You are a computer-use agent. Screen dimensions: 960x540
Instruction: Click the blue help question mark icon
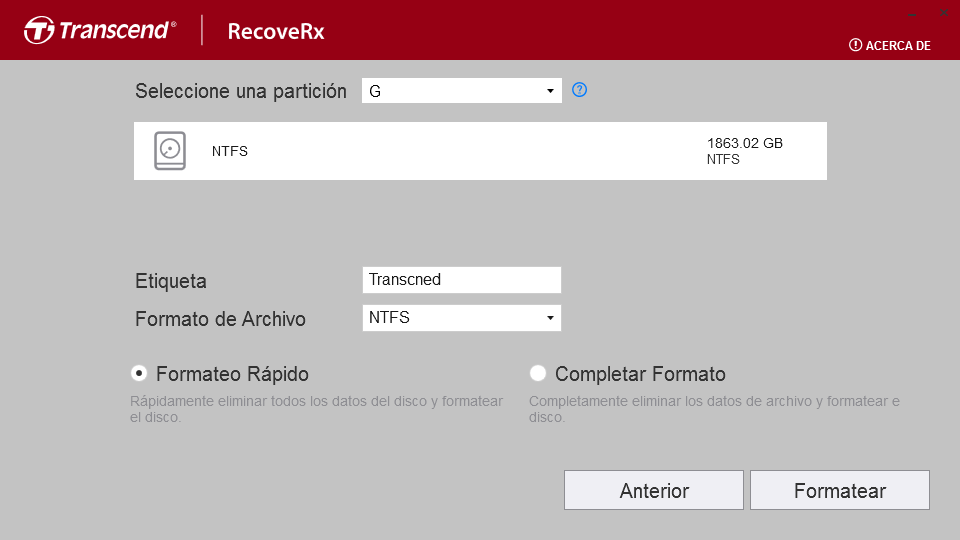click(579, 90)
